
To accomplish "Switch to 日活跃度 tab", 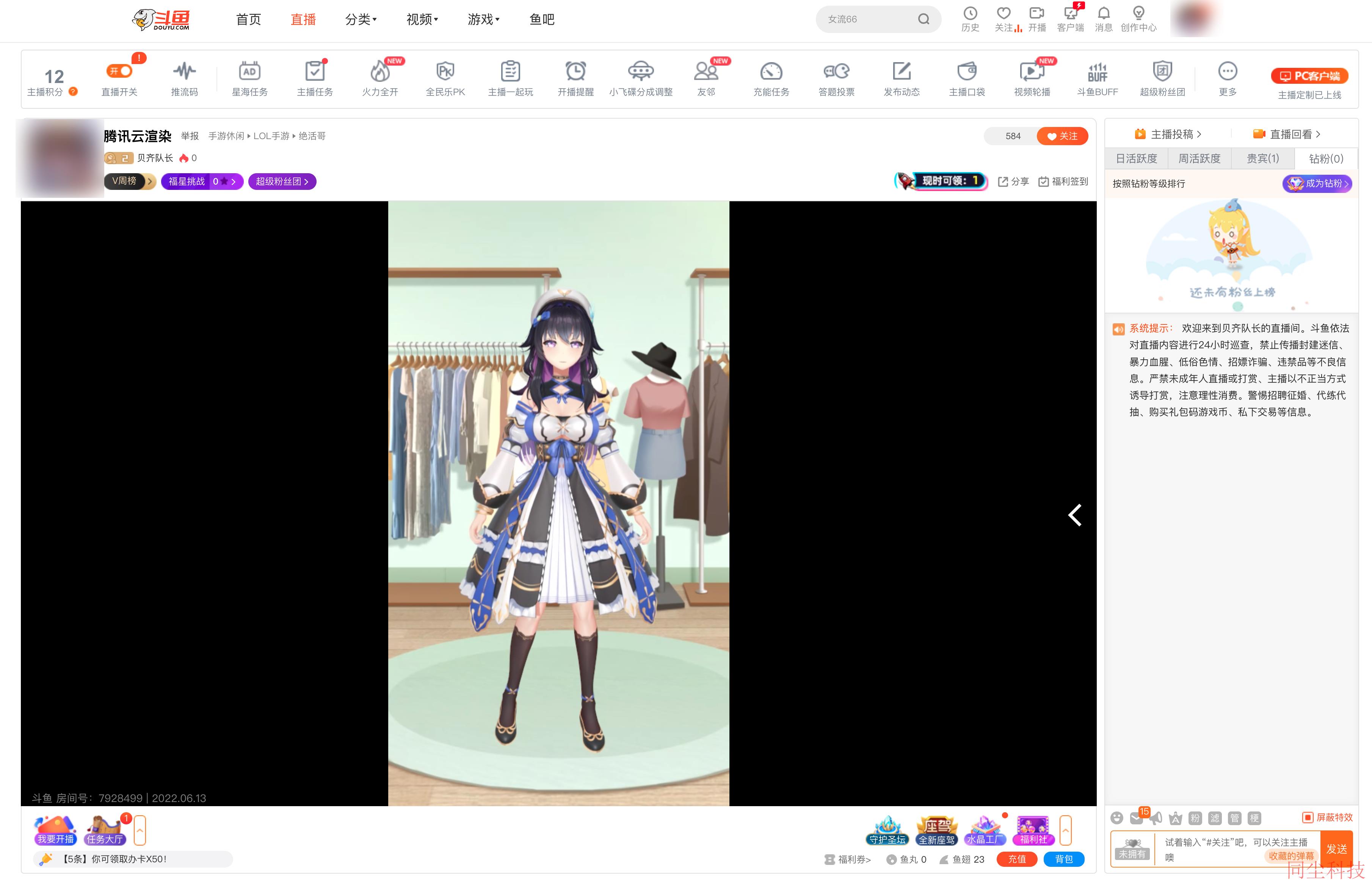I will click(x=1136, y=158).
